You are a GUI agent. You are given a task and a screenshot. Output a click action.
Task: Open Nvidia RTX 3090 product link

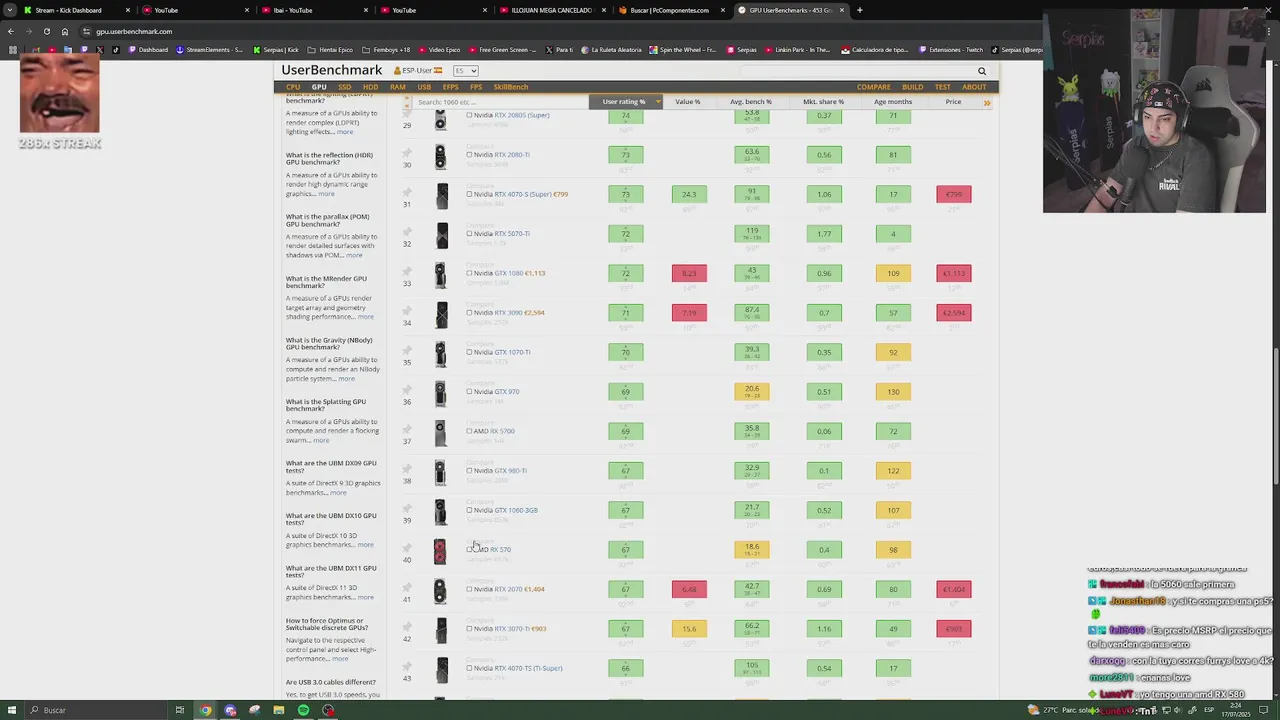pos(508,313)
